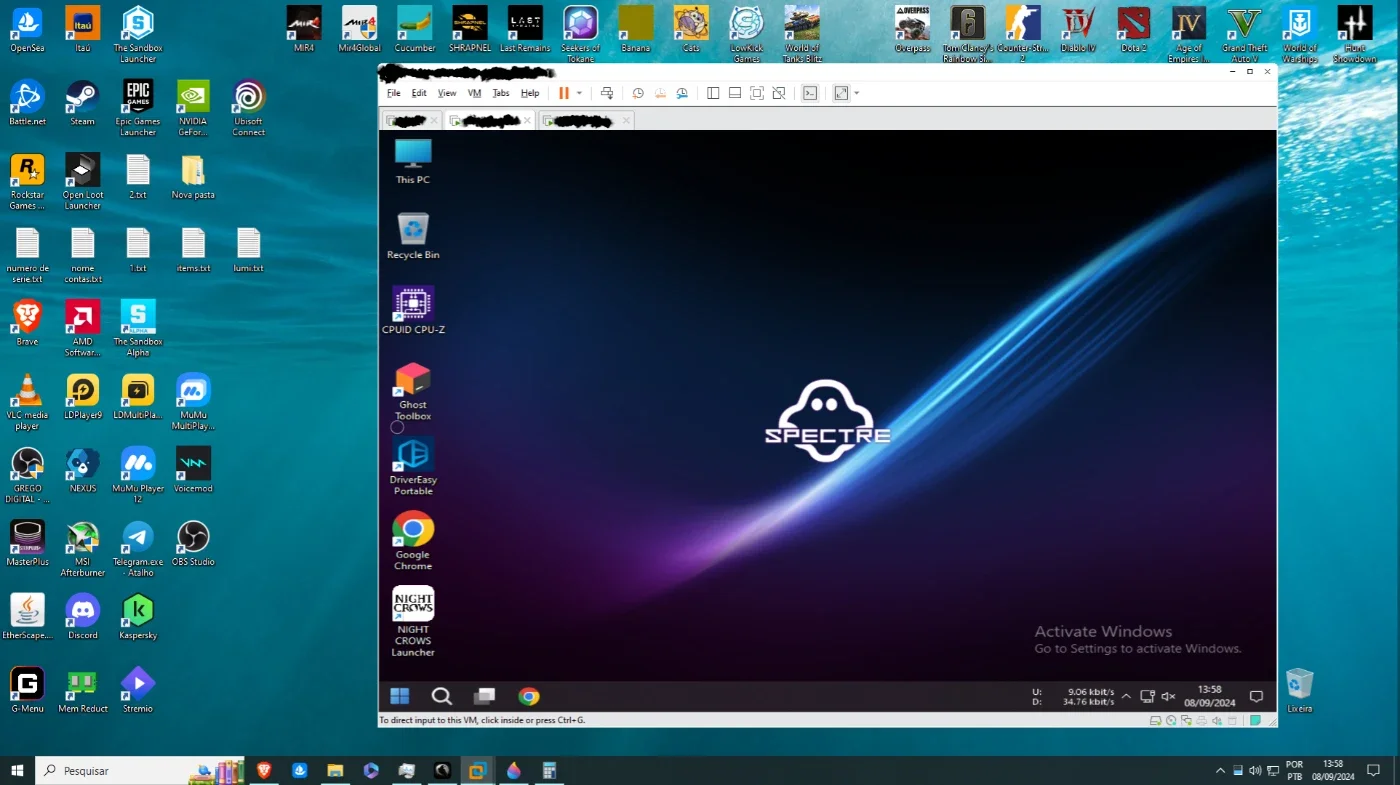Expand the power options dropdown arrow
The image size is (1400, 785).
pos(579,93)
